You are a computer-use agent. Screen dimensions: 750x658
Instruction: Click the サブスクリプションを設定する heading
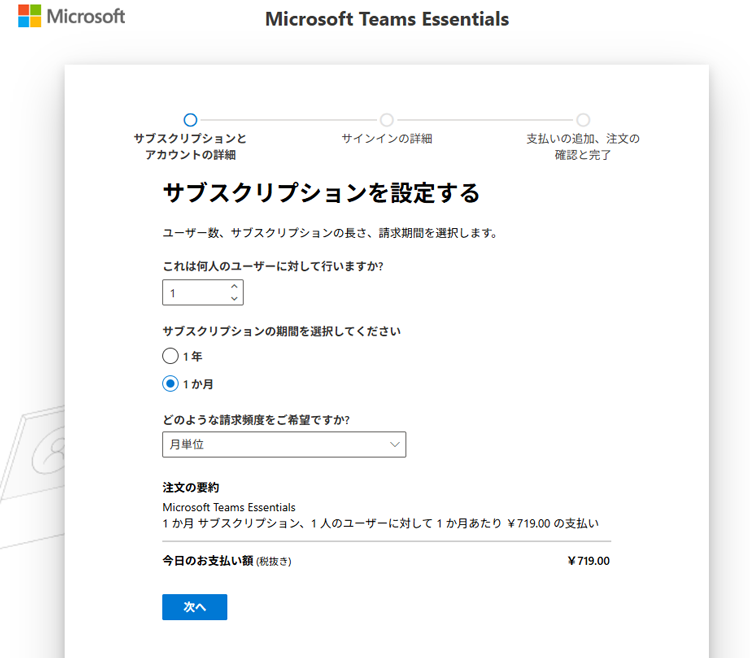321,193
